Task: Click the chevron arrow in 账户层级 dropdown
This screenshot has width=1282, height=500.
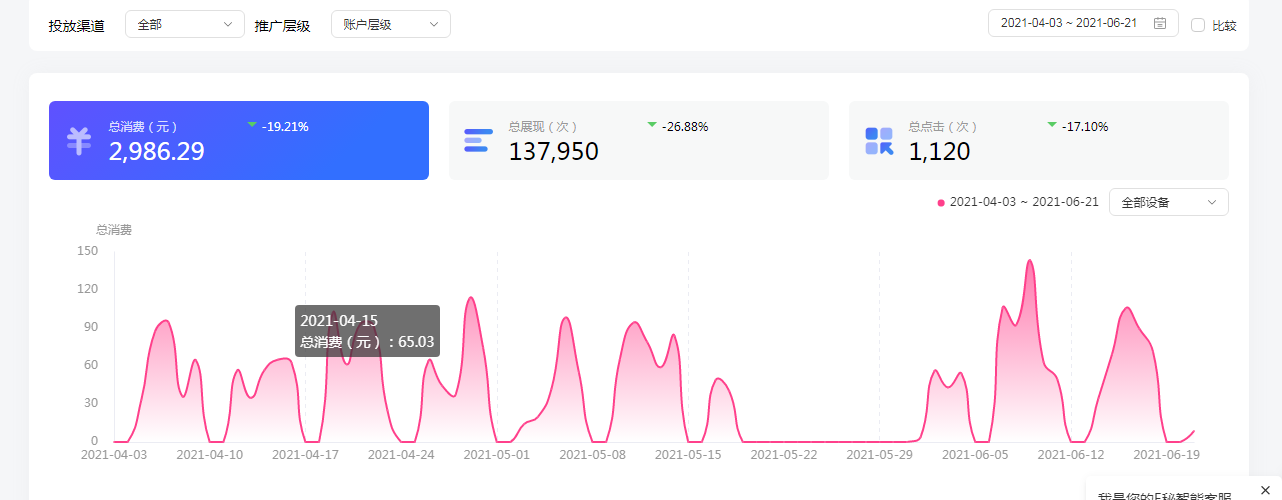Action: pyautogui.click(x=434, y=24)
